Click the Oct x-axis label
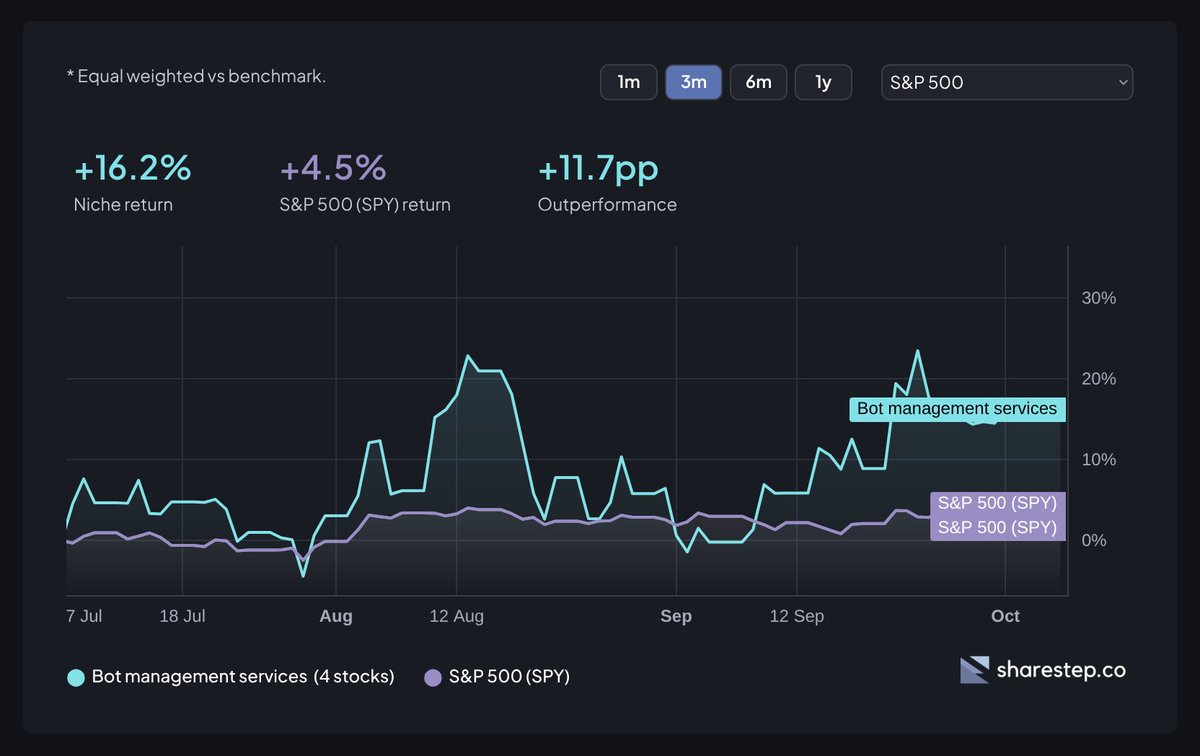 pyautogui.click(x=1006, y=616)
